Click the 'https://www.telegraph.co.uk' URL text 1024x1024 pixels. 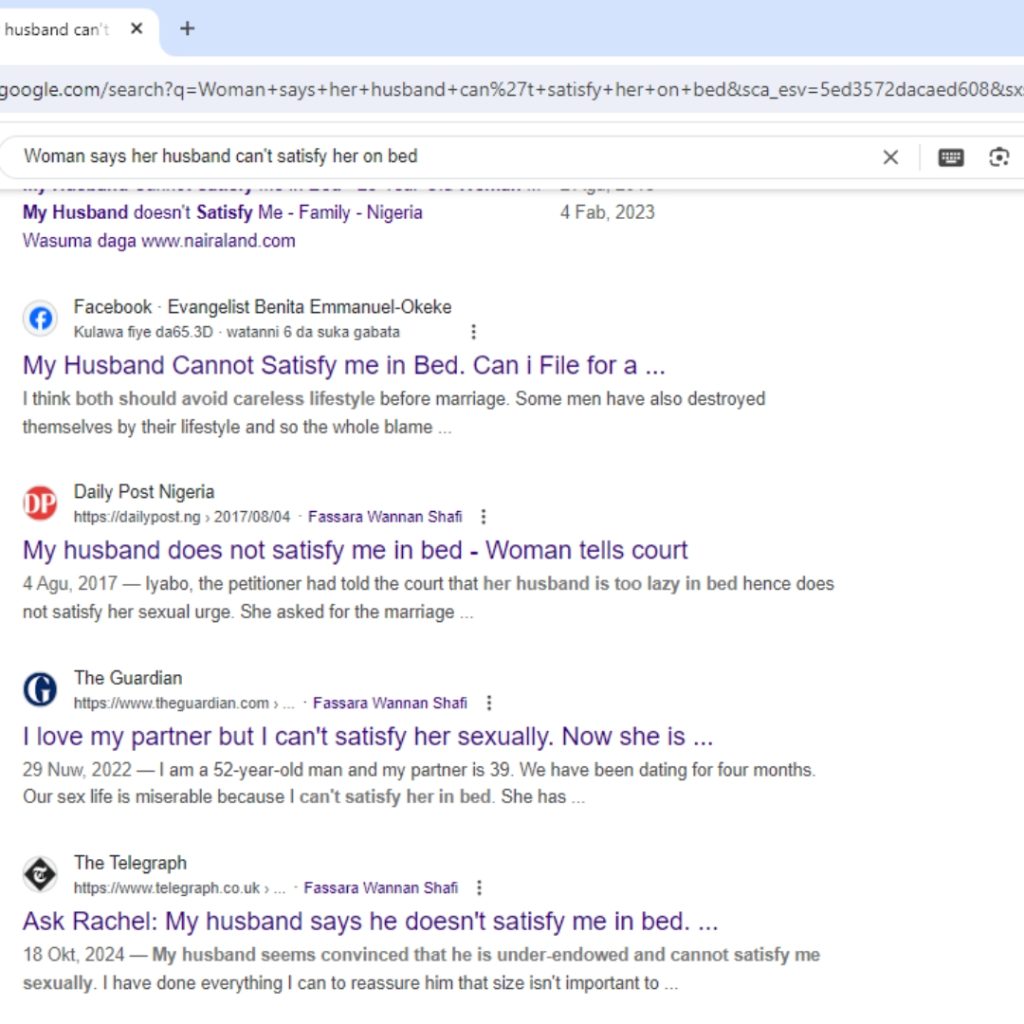click(x=167, y=888)
